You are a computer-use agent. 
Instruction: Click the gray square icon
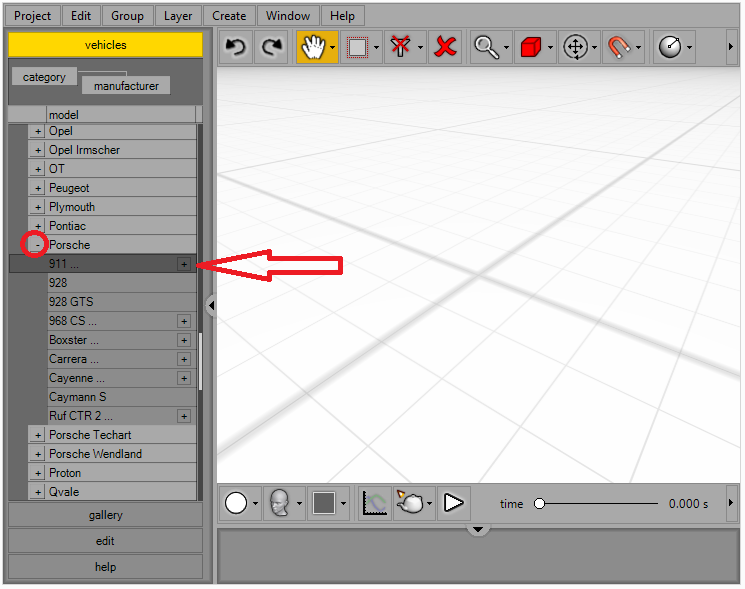[324, 503]
